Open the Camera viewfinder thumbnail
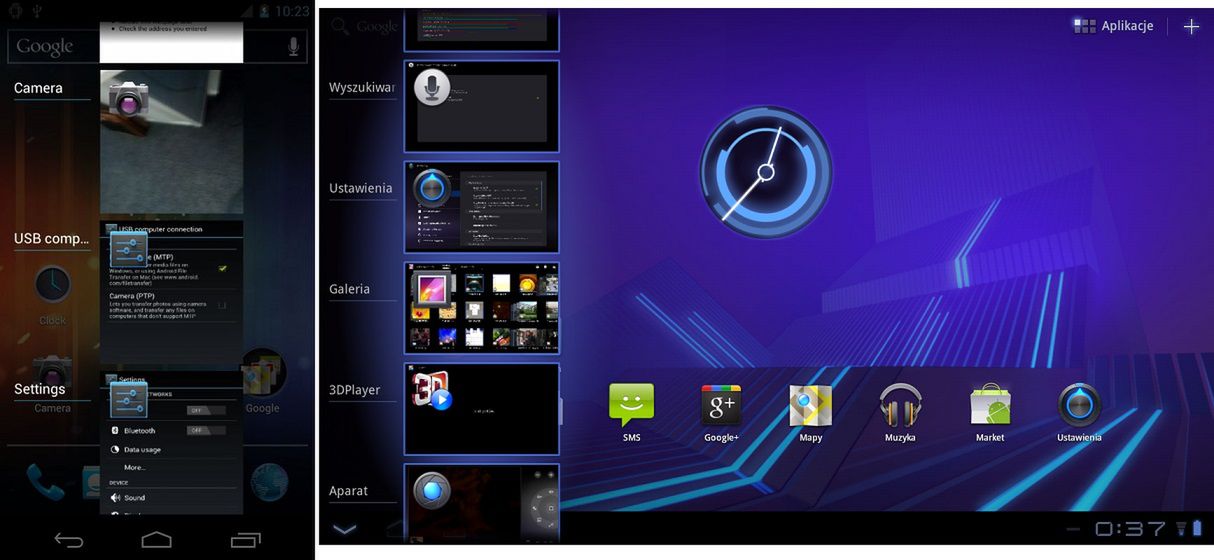 point(171,141)
